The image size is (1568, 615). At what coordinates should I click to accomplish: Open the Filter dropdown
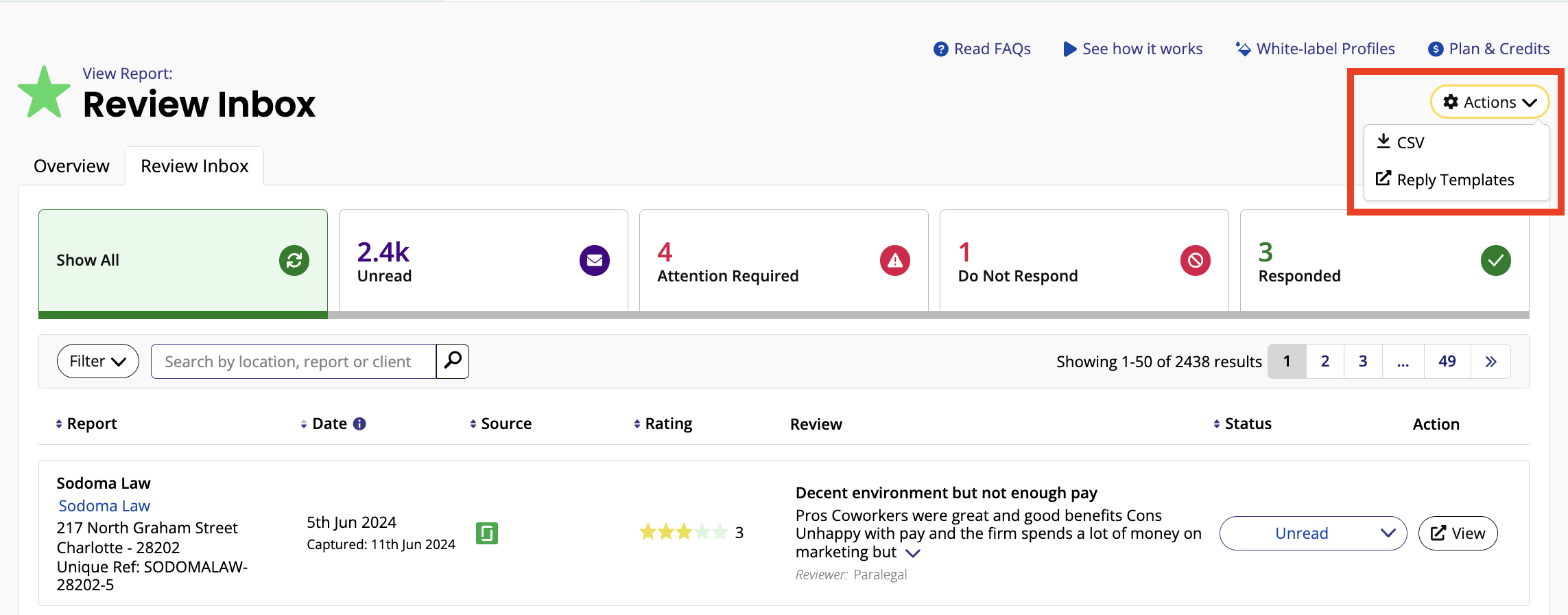[x=98, y=362]
